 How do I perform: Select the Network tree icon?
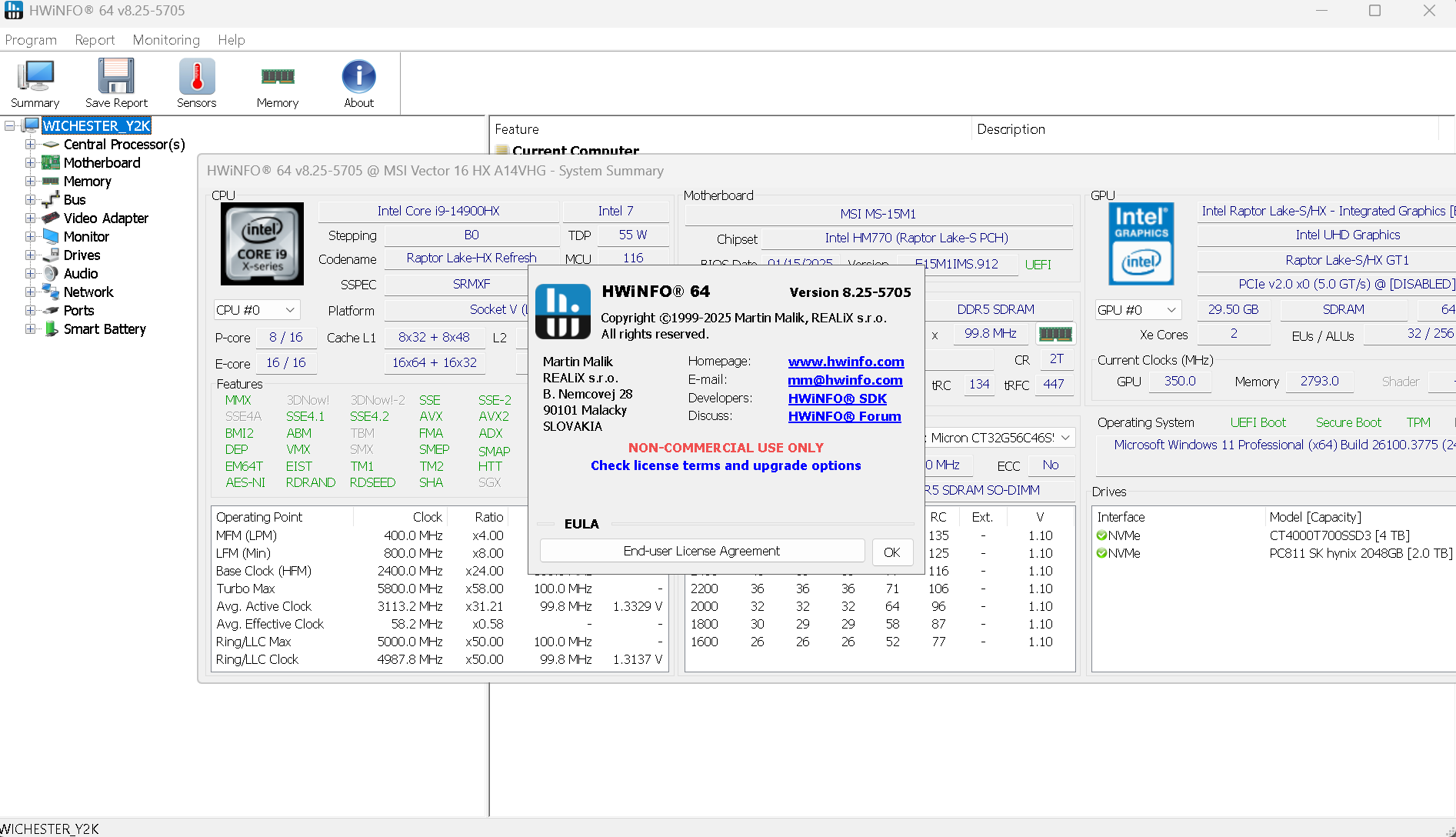(51, 292)
